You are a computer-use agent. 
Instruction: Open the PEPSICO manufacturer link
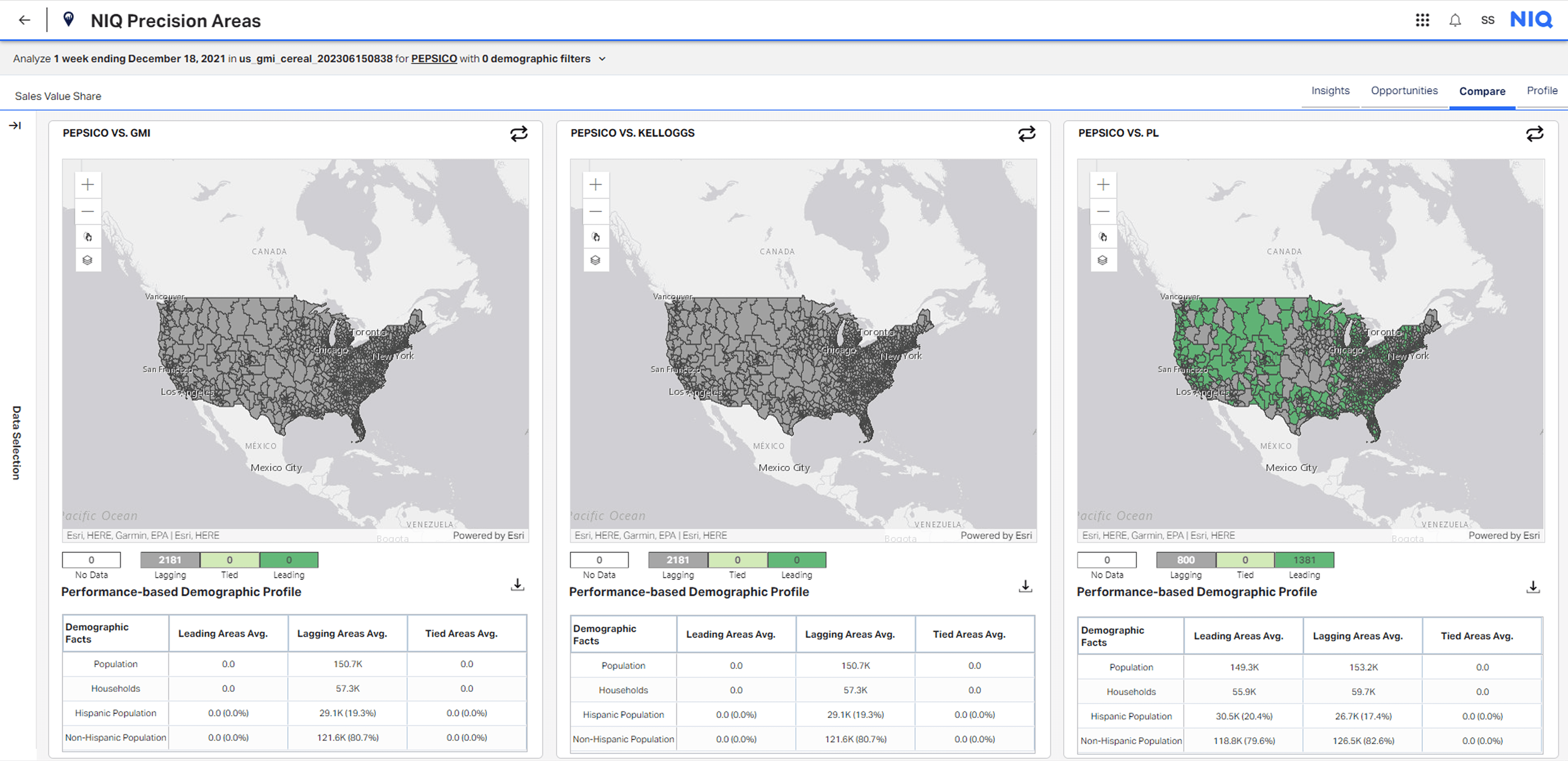point(434,58)
